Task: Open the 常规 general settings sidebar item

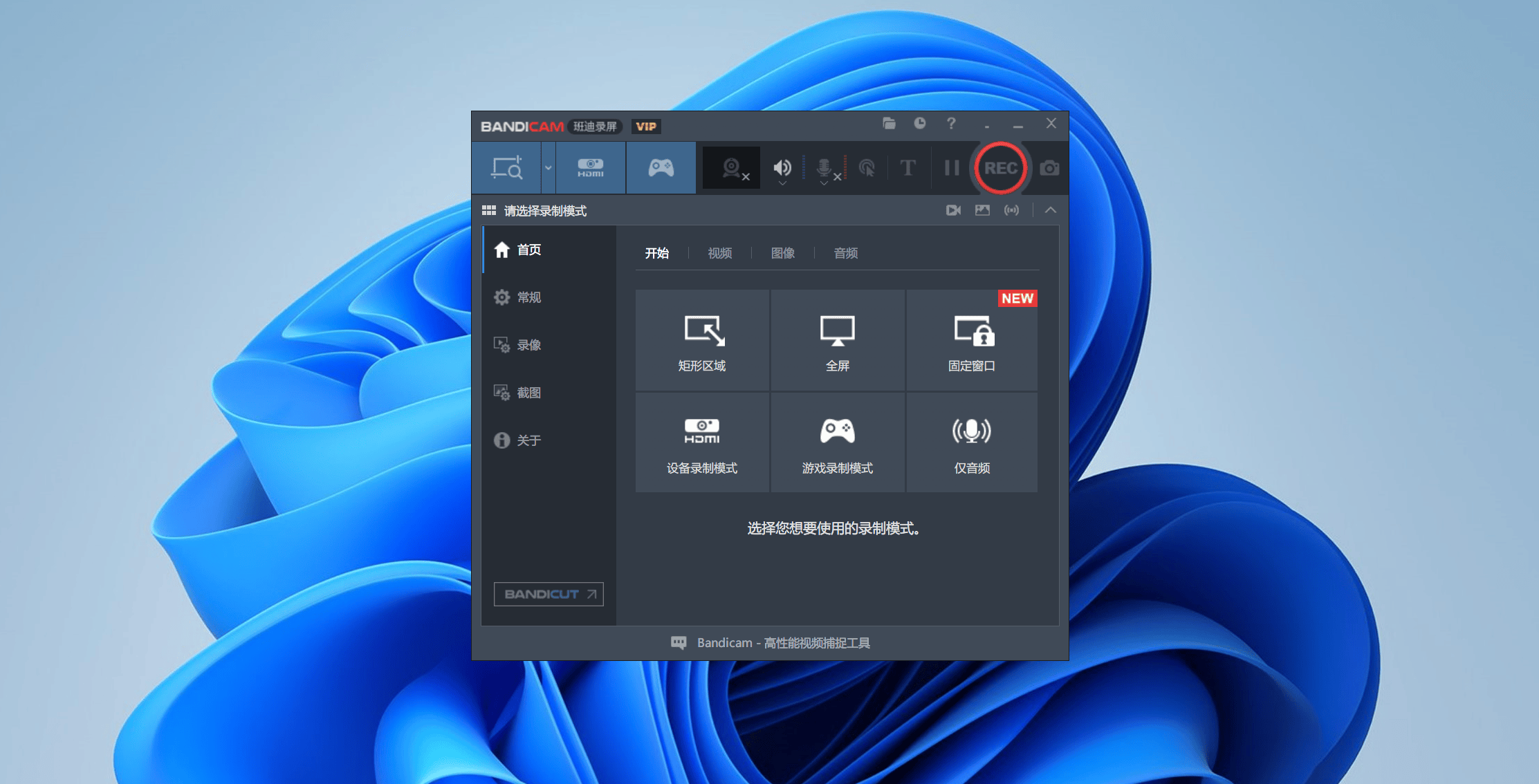Action: (x=549, y=297)
